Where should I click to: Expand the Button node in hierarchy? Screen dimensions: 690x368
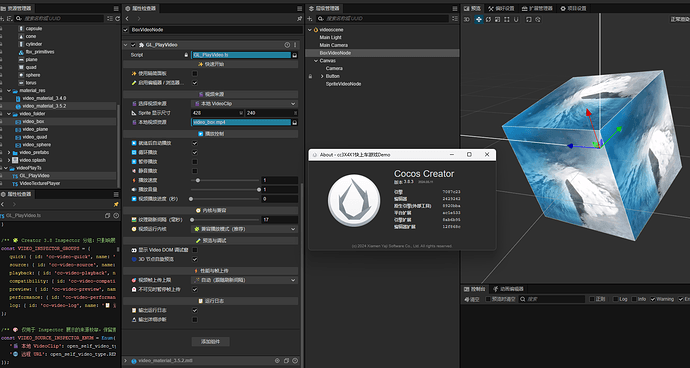322,76
